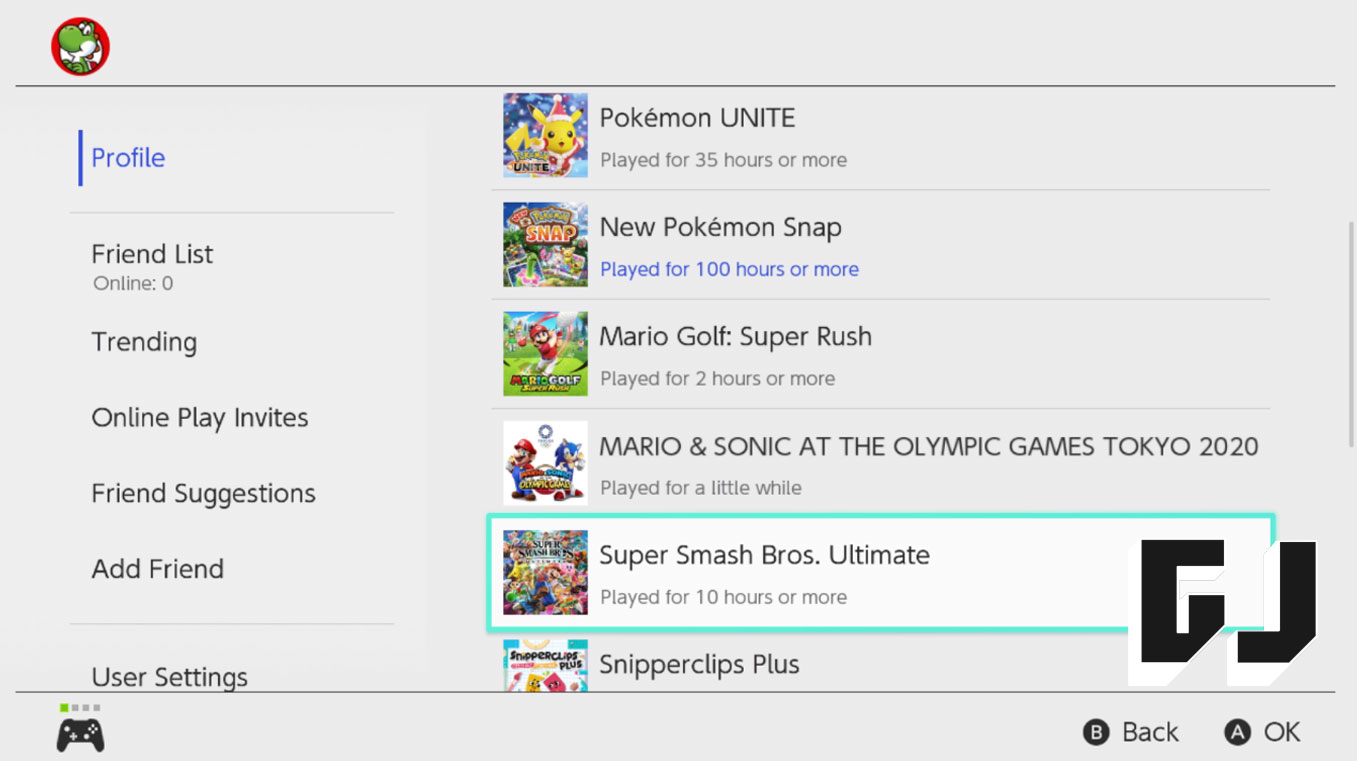Click the Mario Golf: Super Rush icon
Image resolution: width=1357 pixels, height=761 pixels.
(545, 354)
